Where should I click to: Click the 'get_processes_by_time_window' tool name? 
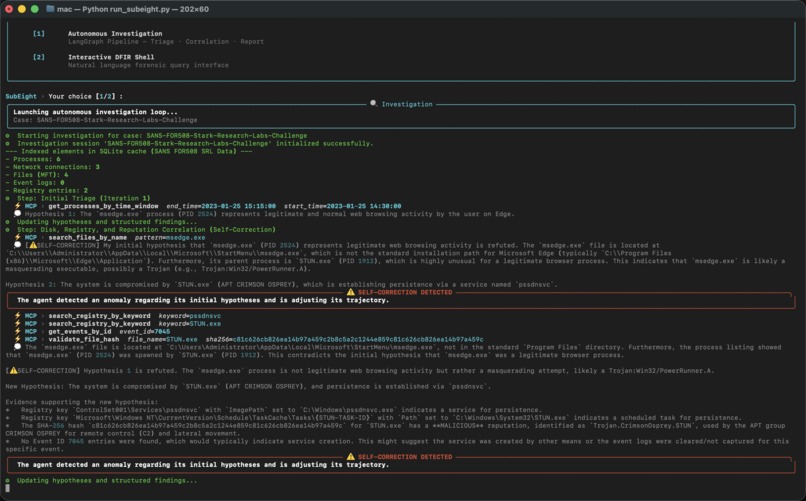[x=103, y=206]
